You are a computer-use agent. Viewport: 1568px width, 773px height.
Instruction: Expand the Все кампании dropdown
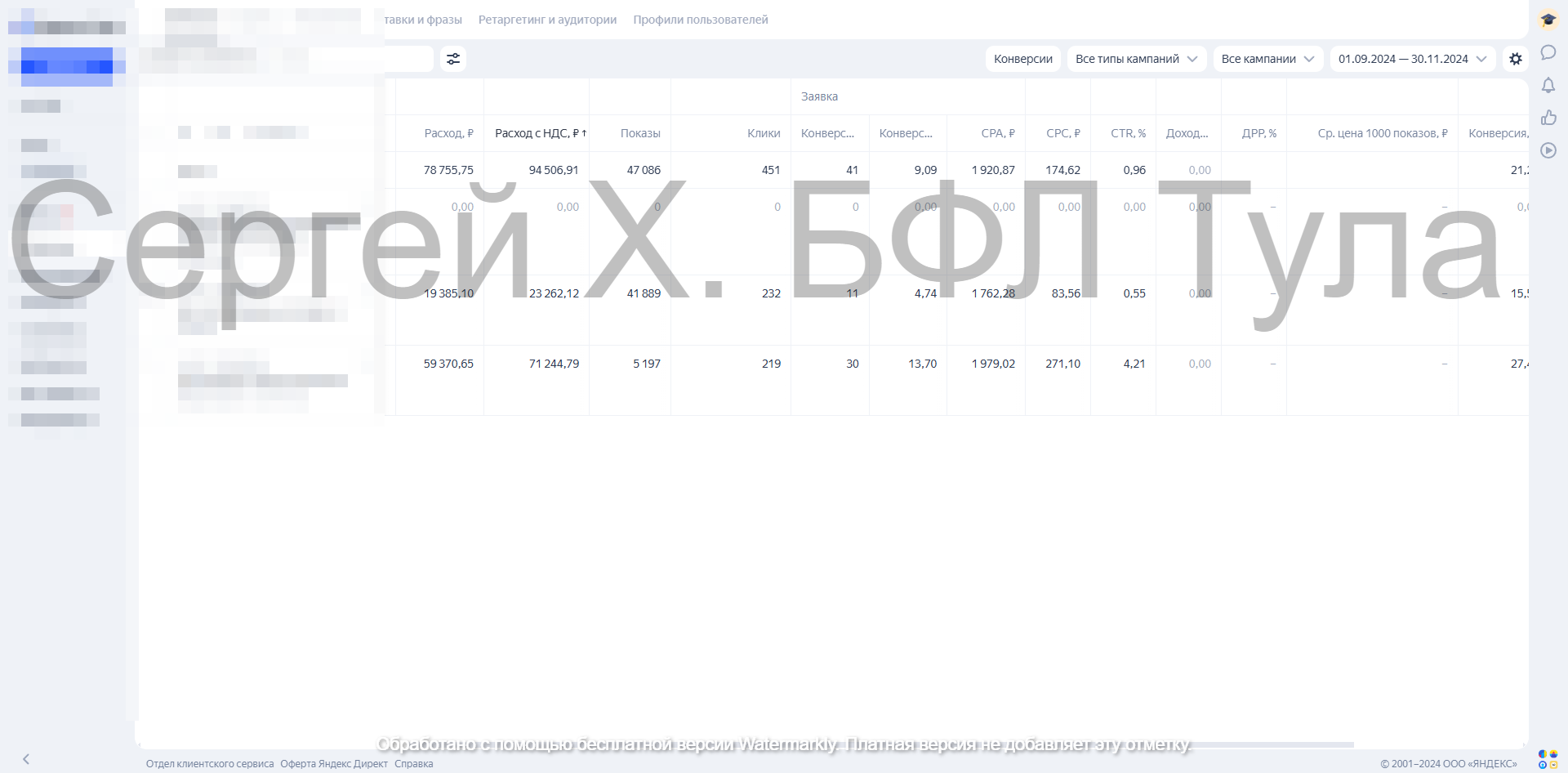coord(1268,59)
